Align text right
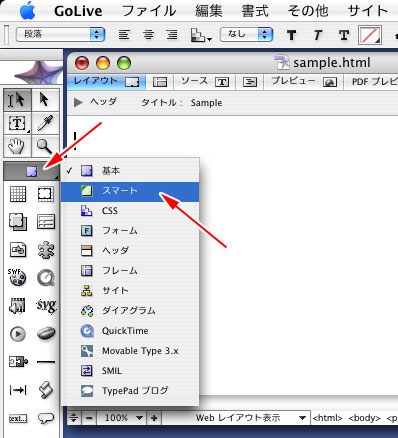The height and width of the screenshot is (438, 398). 172,34
